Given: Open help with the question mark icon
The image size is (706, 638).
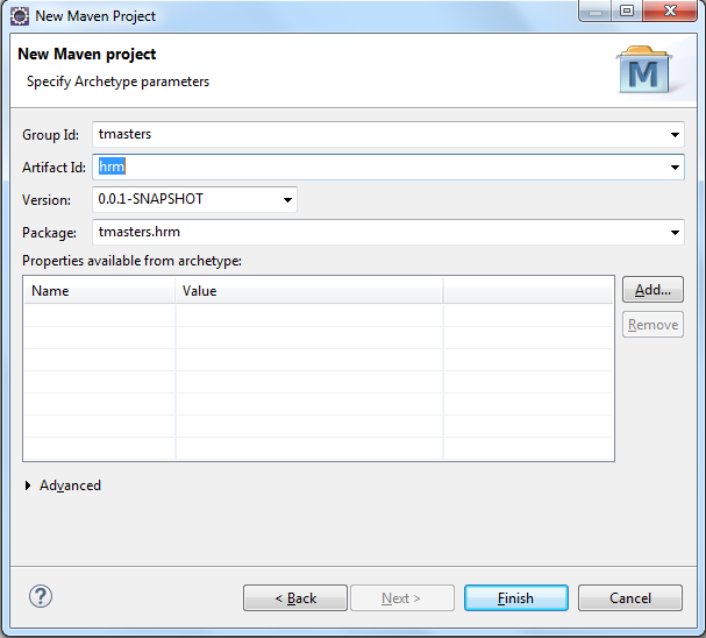Looking at the screenshot, I should [40, 597].
